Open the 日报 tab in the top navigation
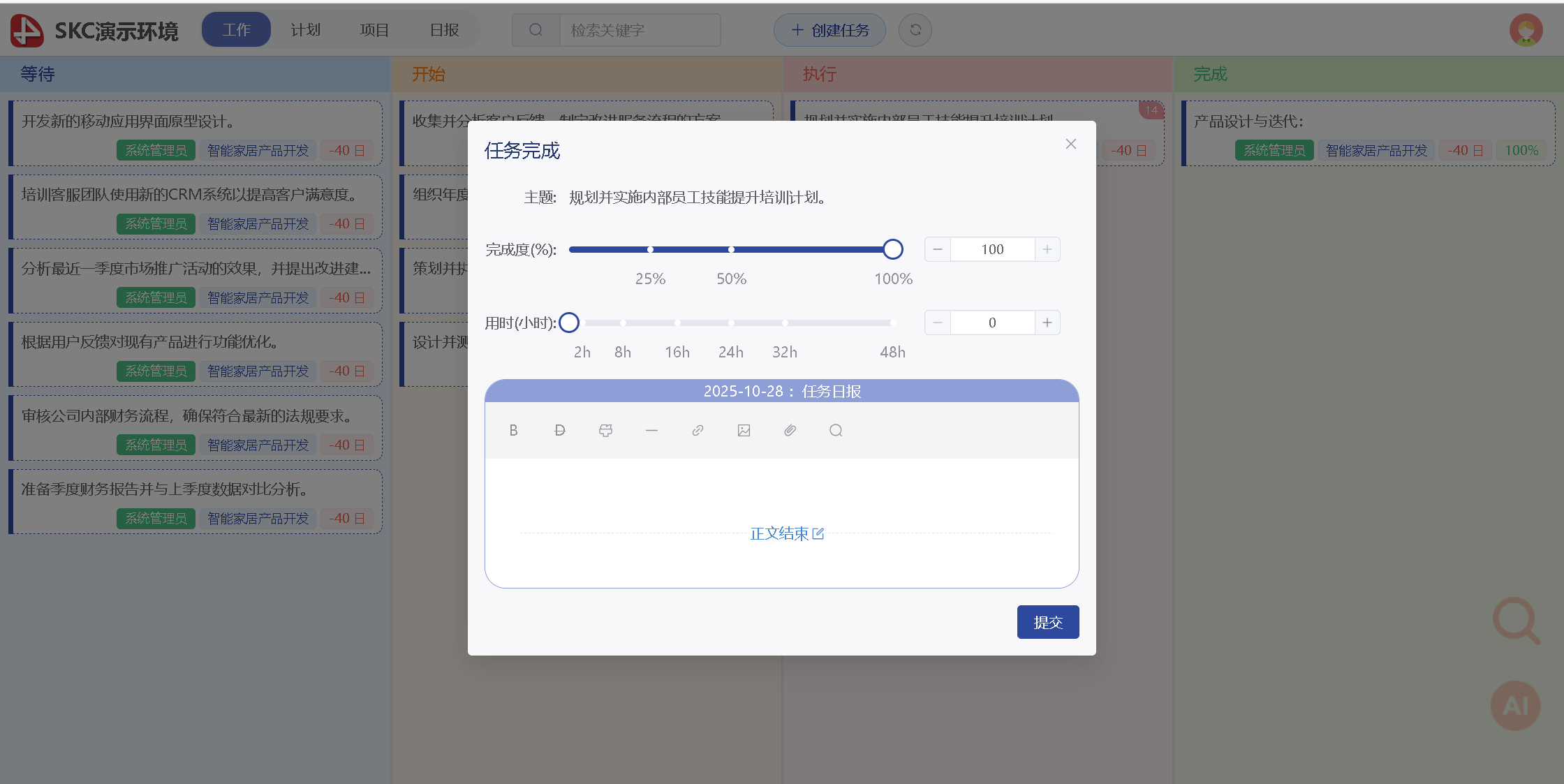 click(x=444, y=30)
